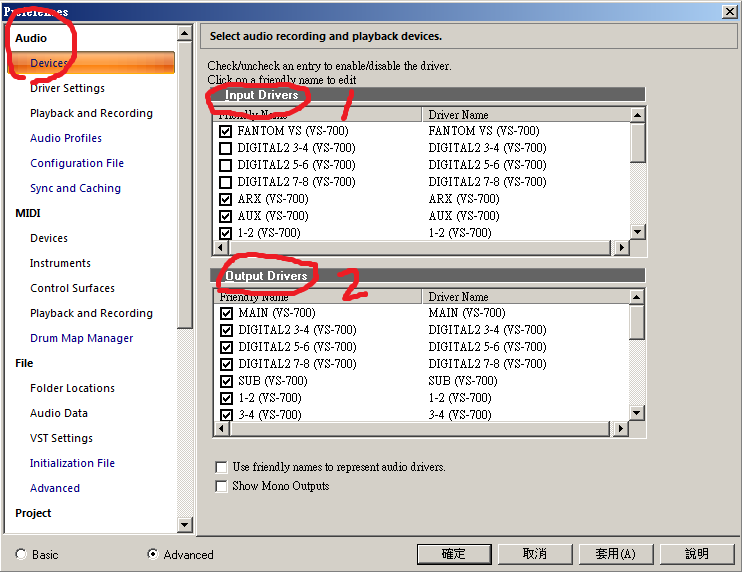This screenshot has height=572, width=742.
Task: Open Control Surfaces under MIDI
Action: [x=72, y=288]
